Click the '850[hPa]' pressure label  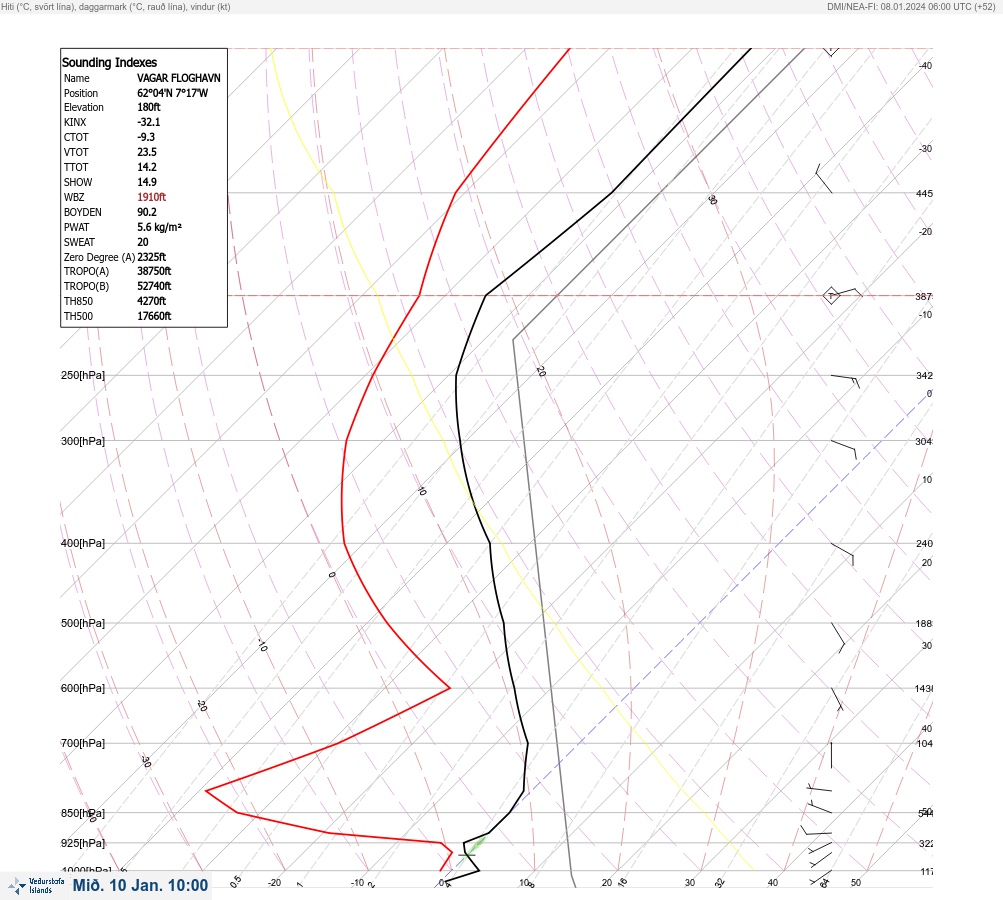(83, 814)
